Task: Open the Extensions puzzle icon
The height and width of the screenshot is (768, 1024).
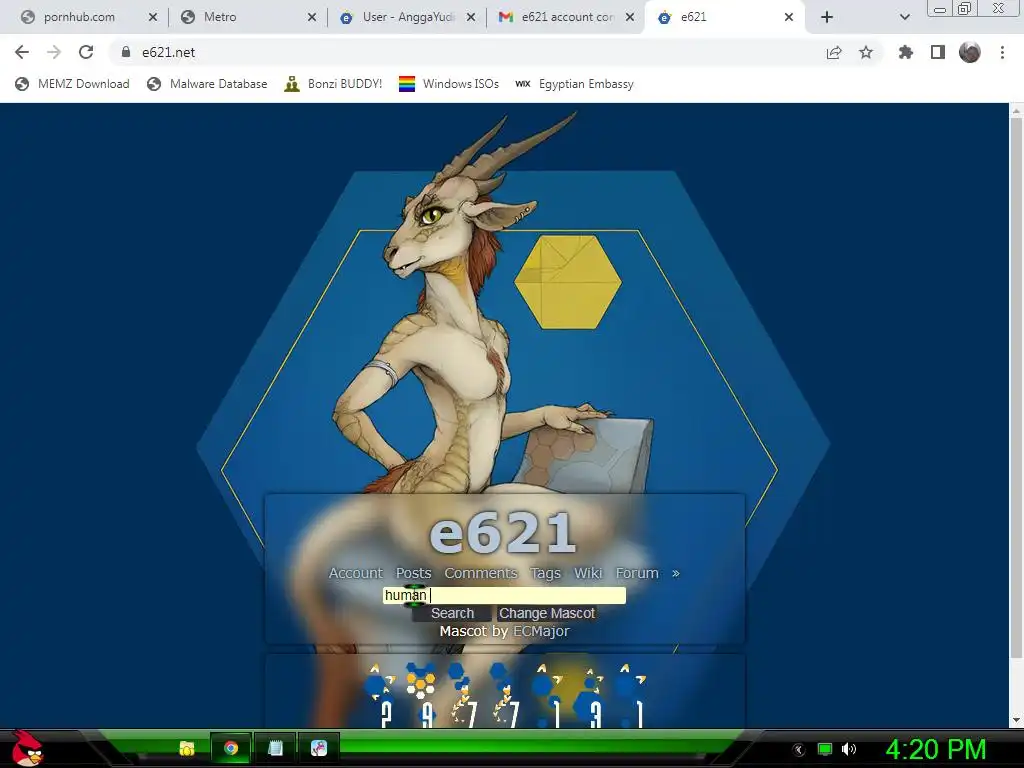Action: click(906, 52)
